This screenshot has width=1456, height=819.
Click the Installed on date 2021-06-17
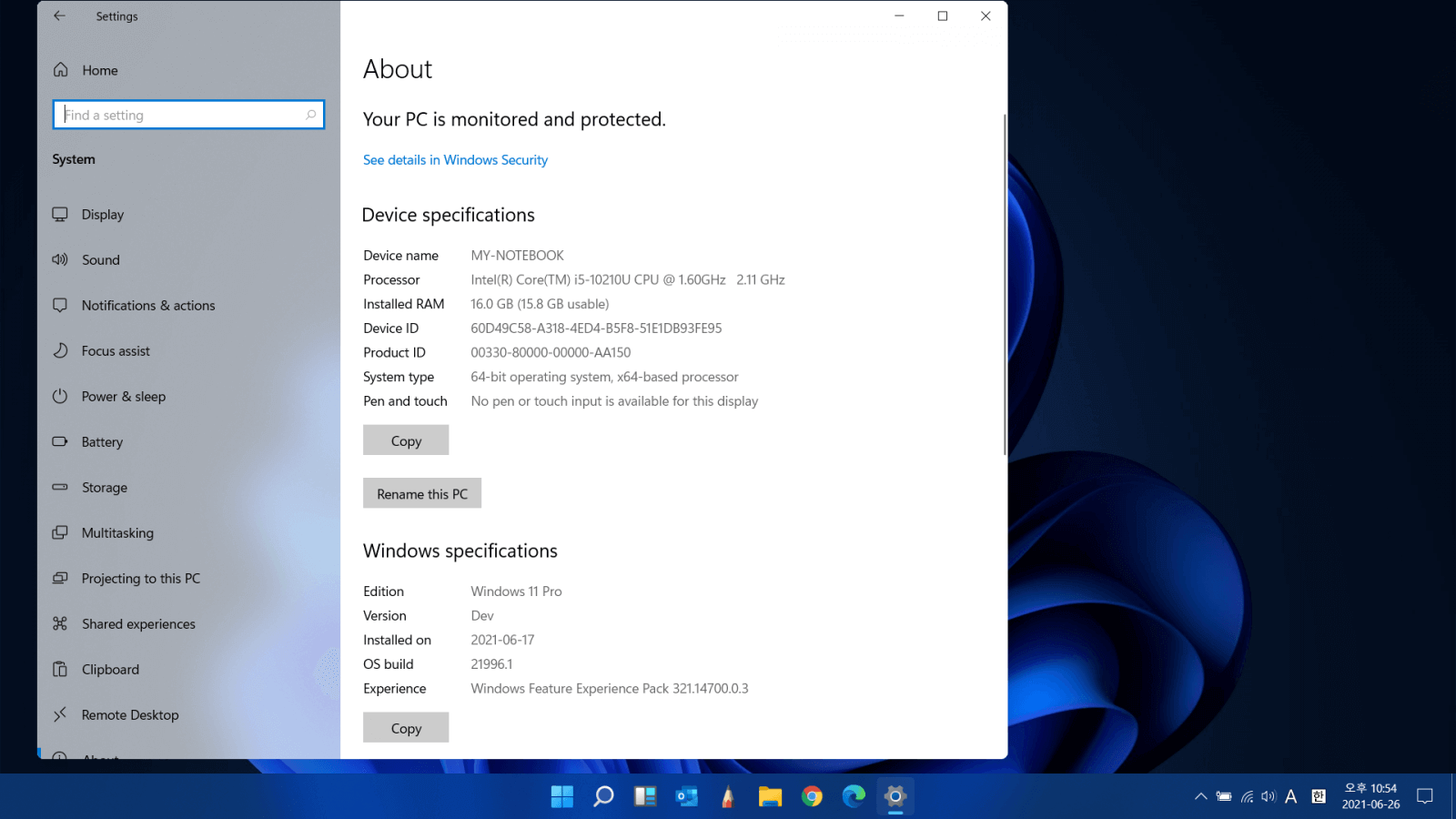[x=502, y=641]
